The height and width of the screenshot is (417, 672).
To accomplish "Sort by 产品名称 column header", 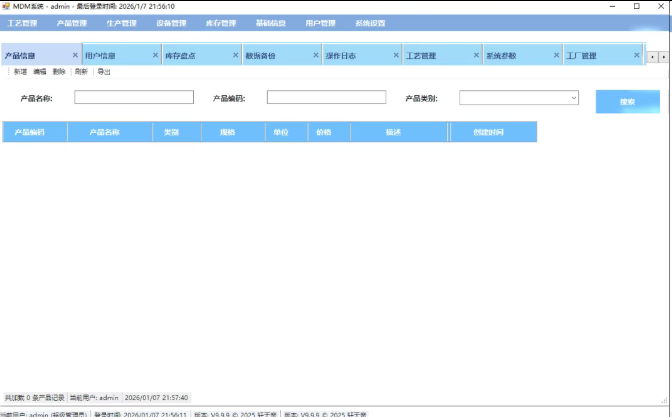I will click(110, 132).
